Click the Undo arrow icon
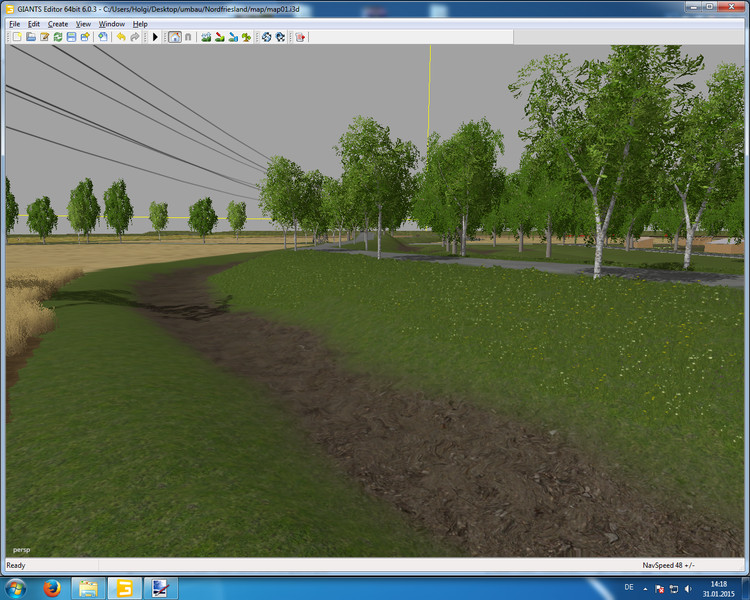The image size is (750, 600). point(121,37)
